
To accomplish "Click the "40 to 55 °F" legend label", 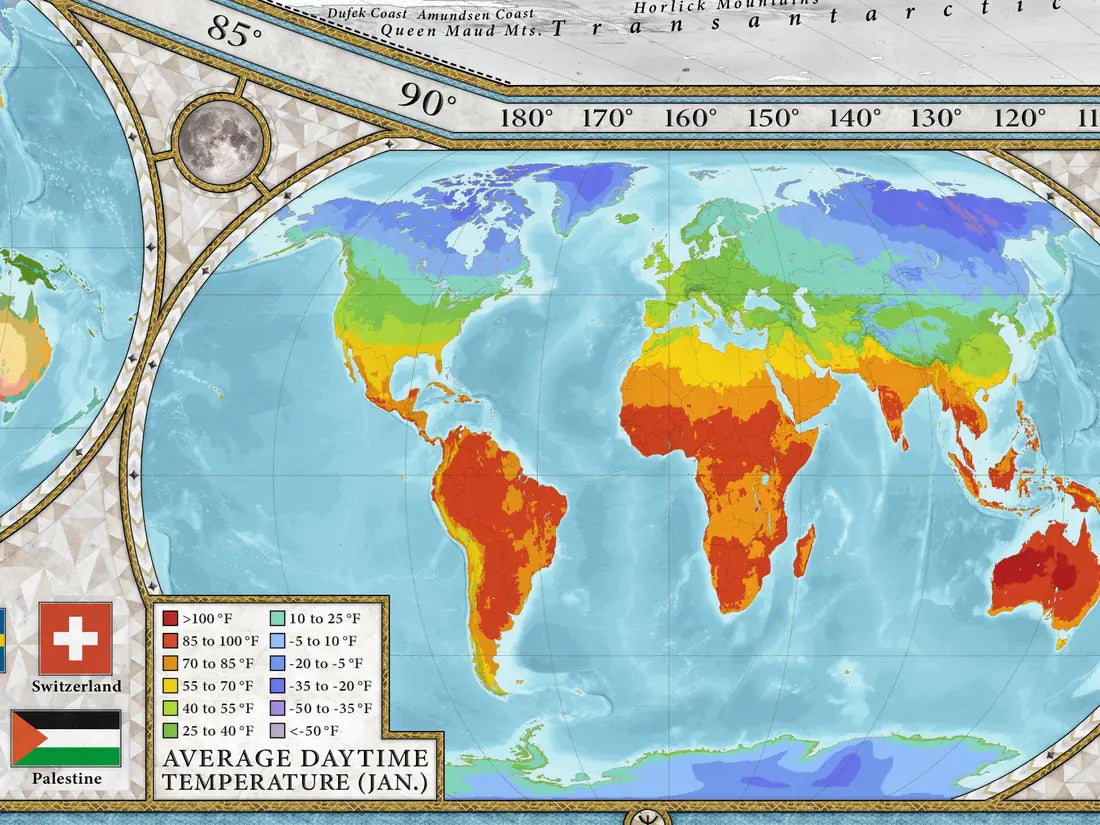I will [218, 709].
